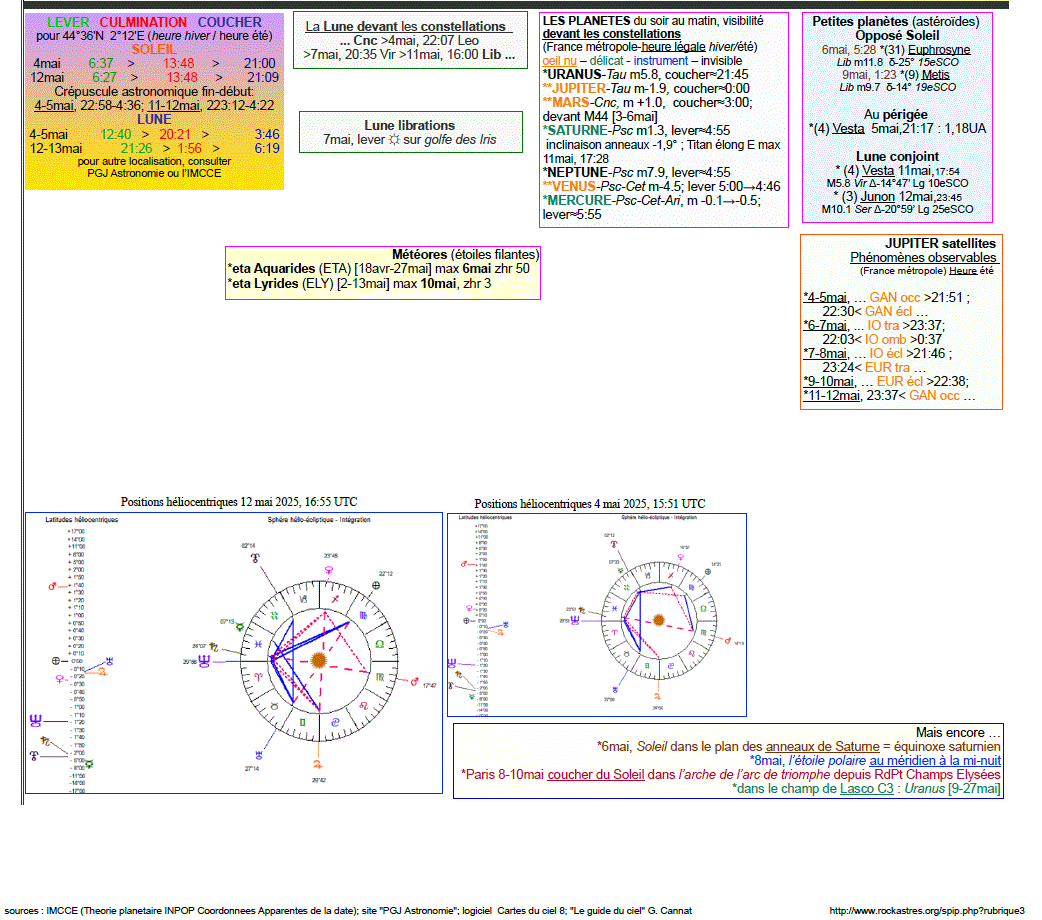Click the orange 'IO omb' event
The height and width of the screenshot is (920, 1042).
coord(885,340)
